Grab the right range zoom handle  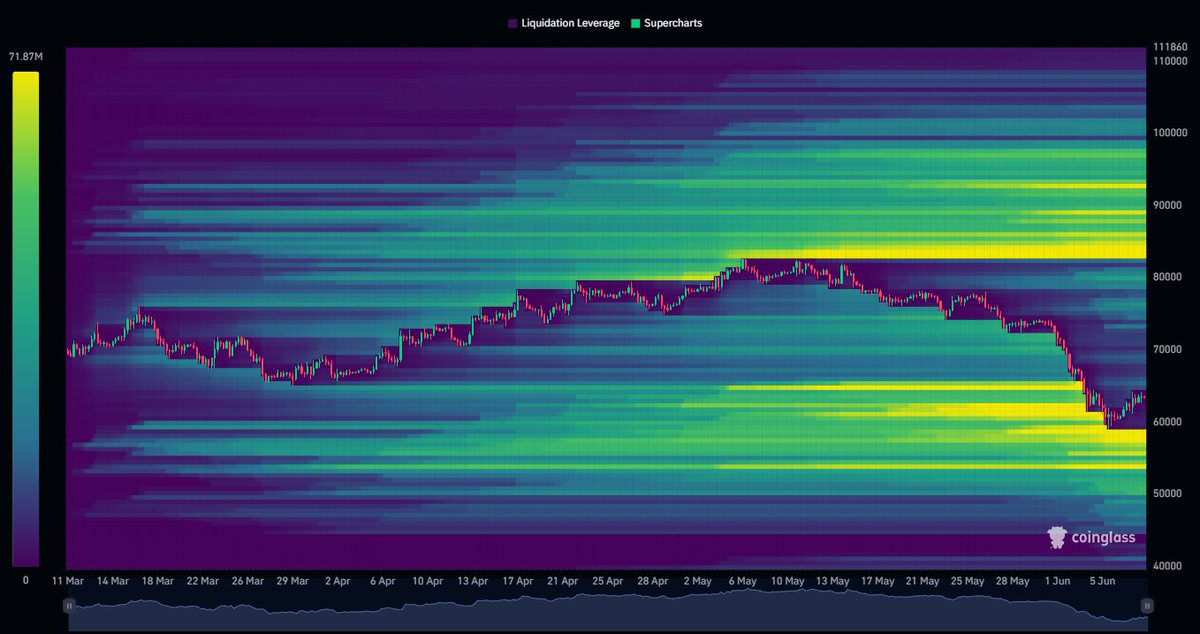pyautogui.click(x=1147, y=606)
